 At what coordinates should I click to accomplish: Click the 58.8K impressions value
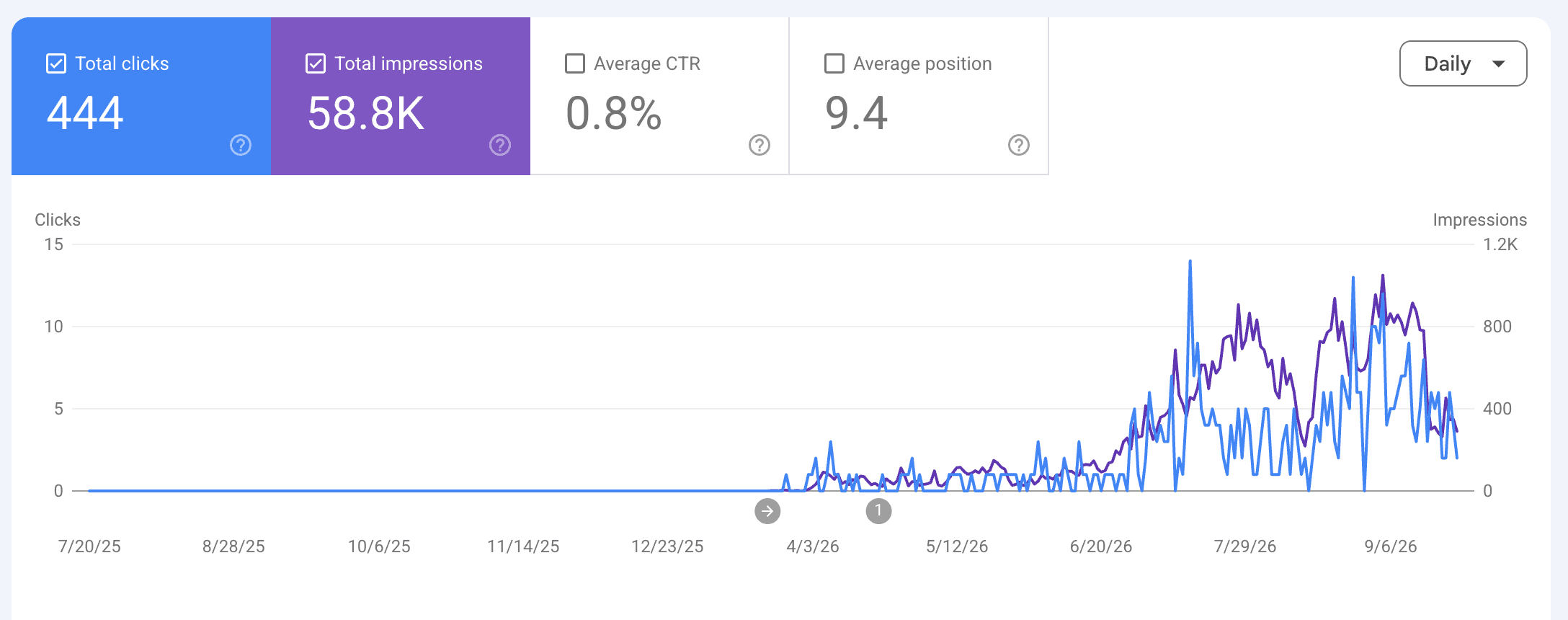(x=366, y=113)
